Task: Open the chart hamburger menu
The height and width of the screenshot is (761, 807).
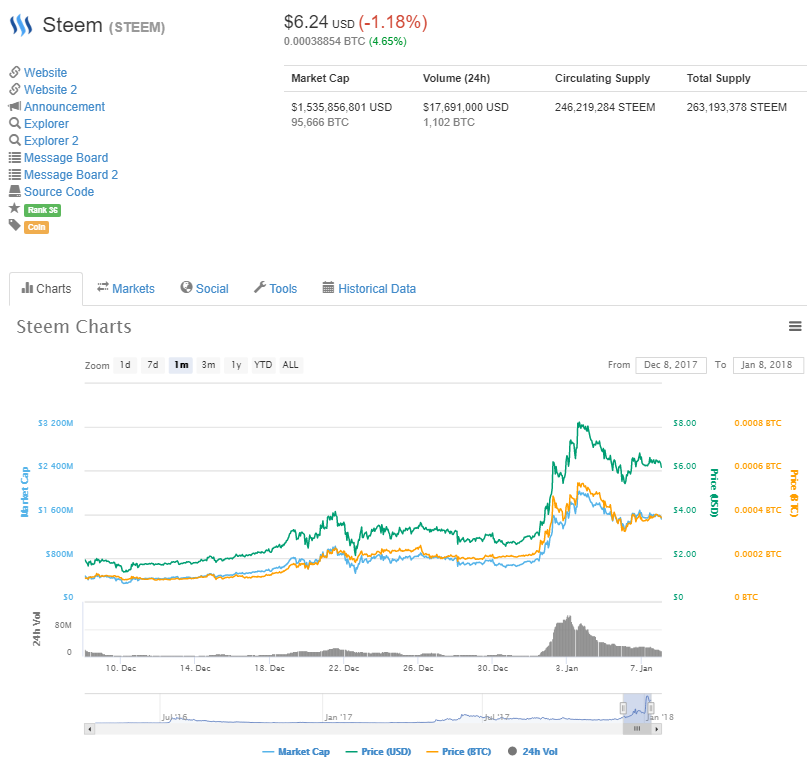Action: [x=795, y=326]
